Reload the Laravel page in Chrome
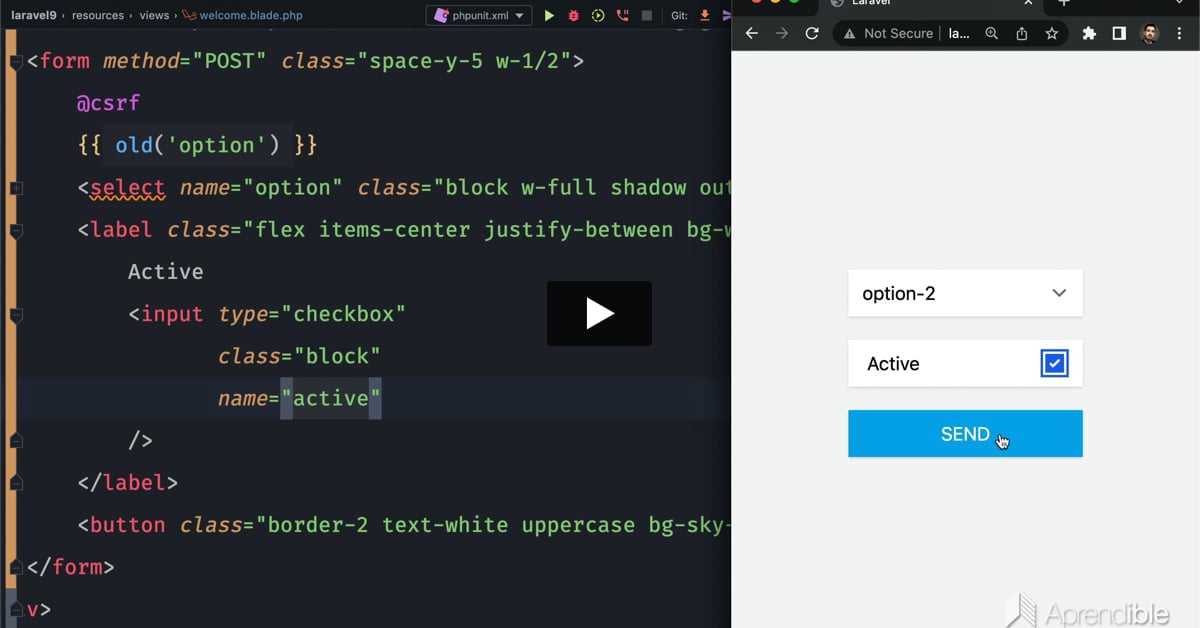The height and width of the screenshot is (628, 1200). 812,33
